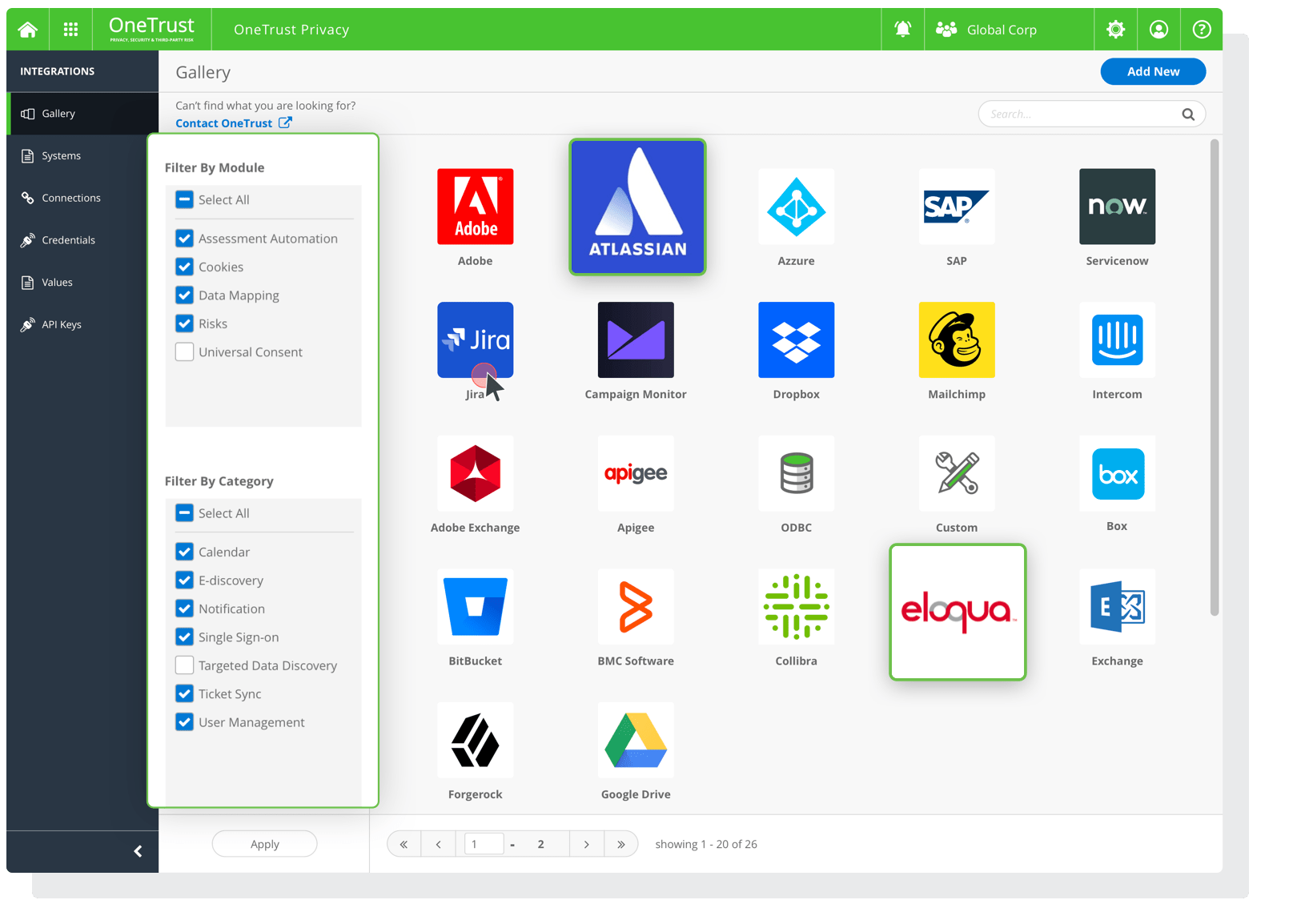Go to the first page of results

click(x=404, y=844)
